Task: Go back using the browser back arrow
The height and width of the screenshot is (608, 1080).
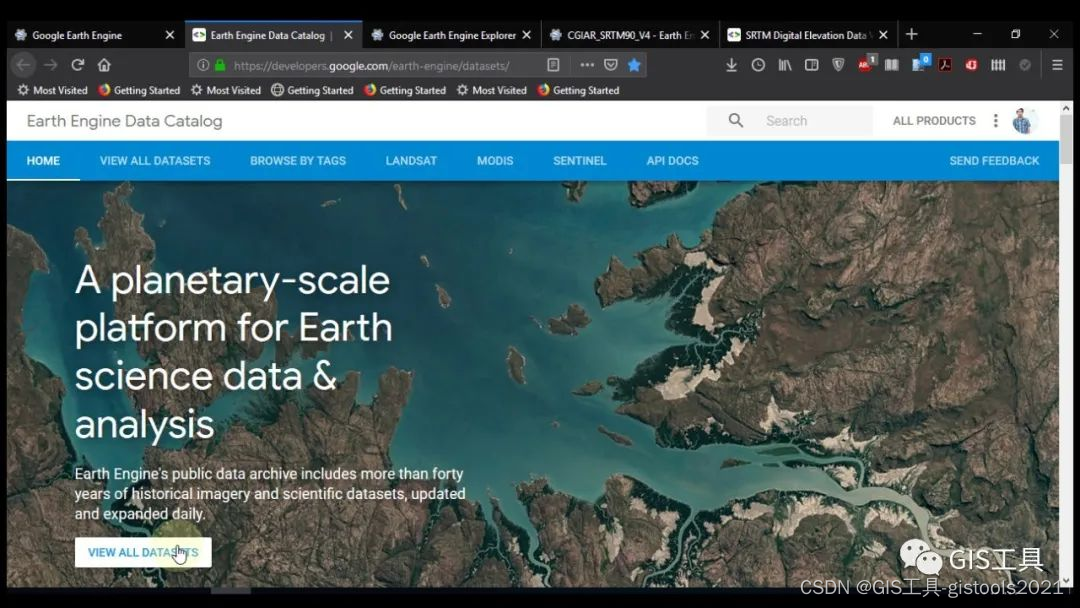Action: [23, 65]
